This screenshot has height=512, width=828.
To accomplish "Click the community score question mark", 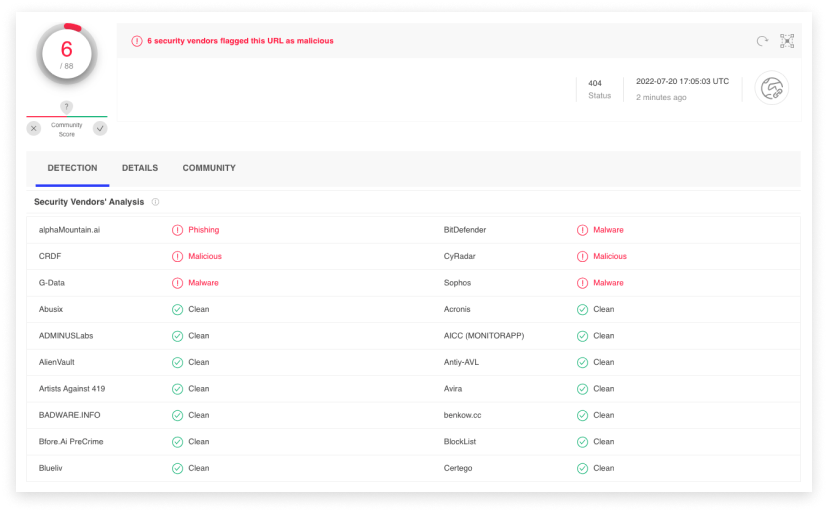I will (x=66, y=107).
